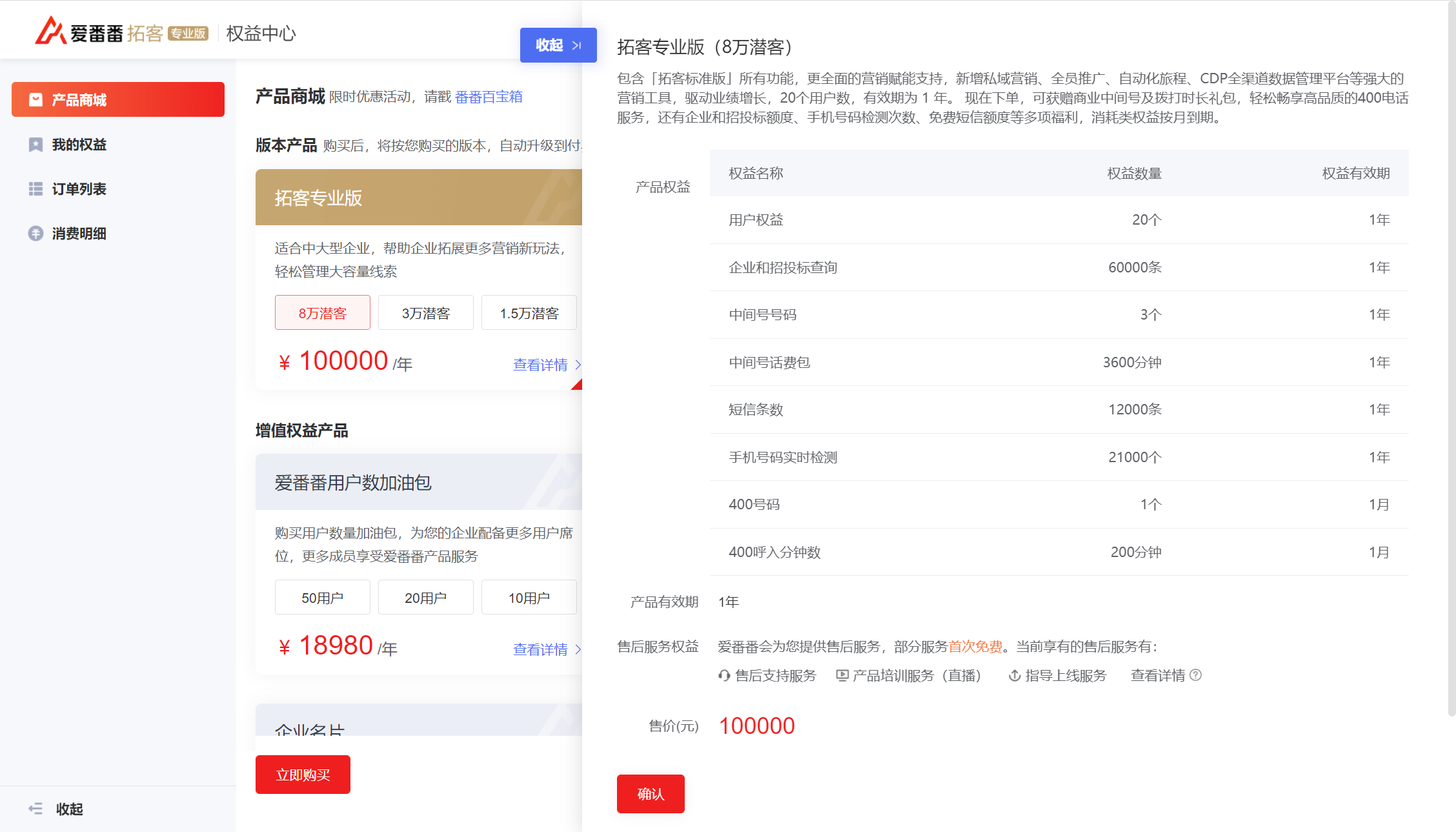Click the 首次免费 orange text
Screen dimensions: 1456x832
point(975,647)
